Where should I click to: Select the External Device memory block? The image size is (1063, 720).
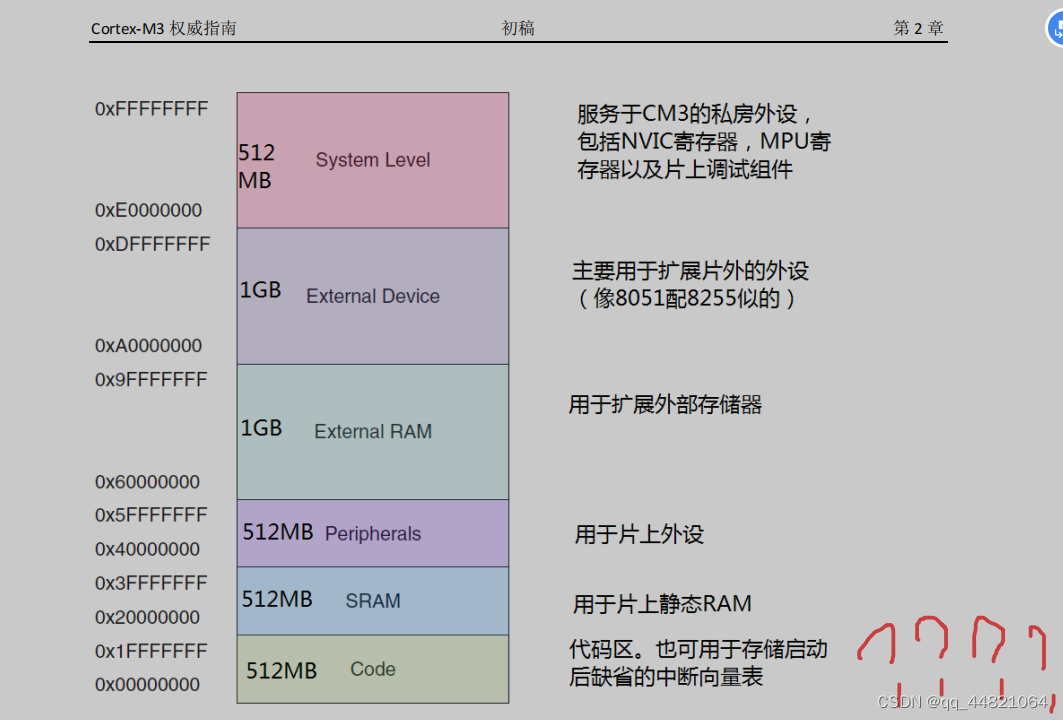(x=372, y=295)
